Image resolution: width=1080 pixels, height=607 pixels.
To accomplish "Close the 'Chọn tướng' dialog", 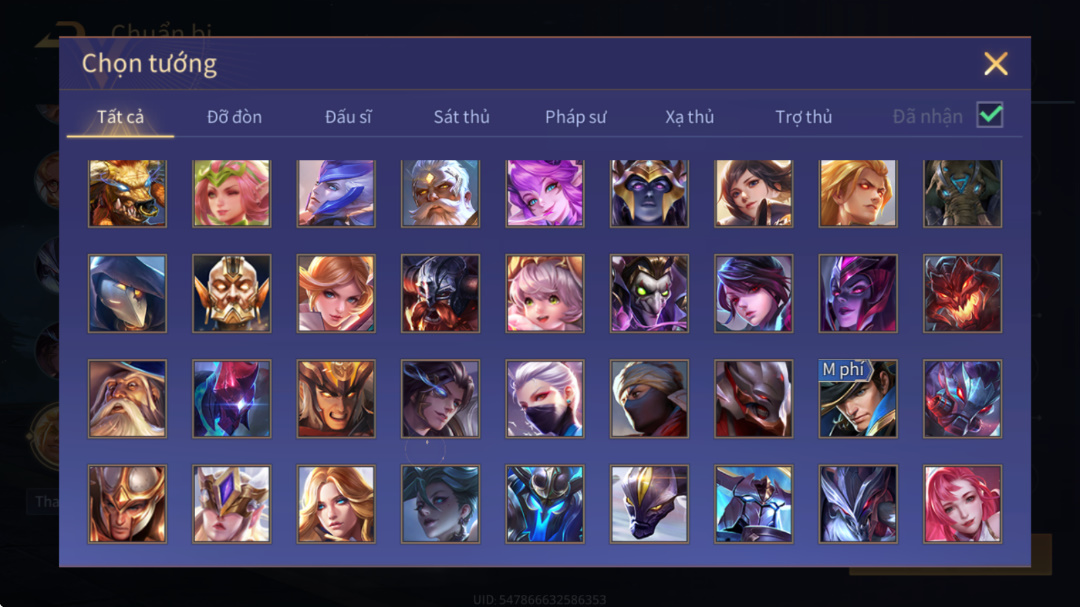I will point(995,63).
